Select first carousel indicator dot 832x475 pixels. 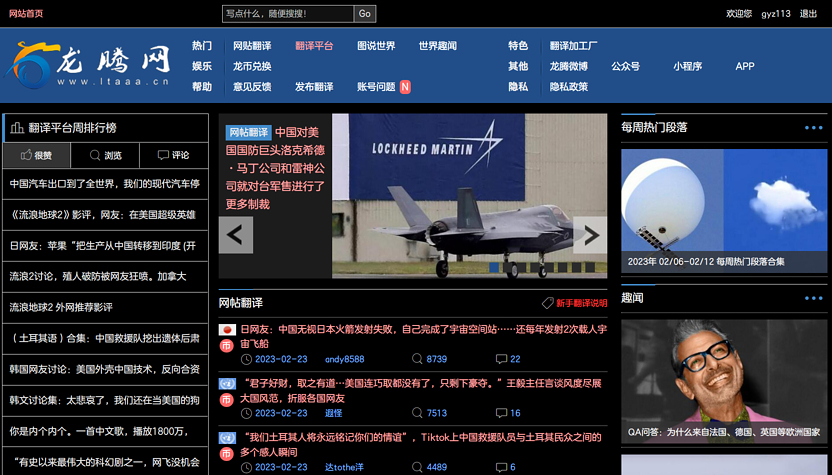[494, 267]
